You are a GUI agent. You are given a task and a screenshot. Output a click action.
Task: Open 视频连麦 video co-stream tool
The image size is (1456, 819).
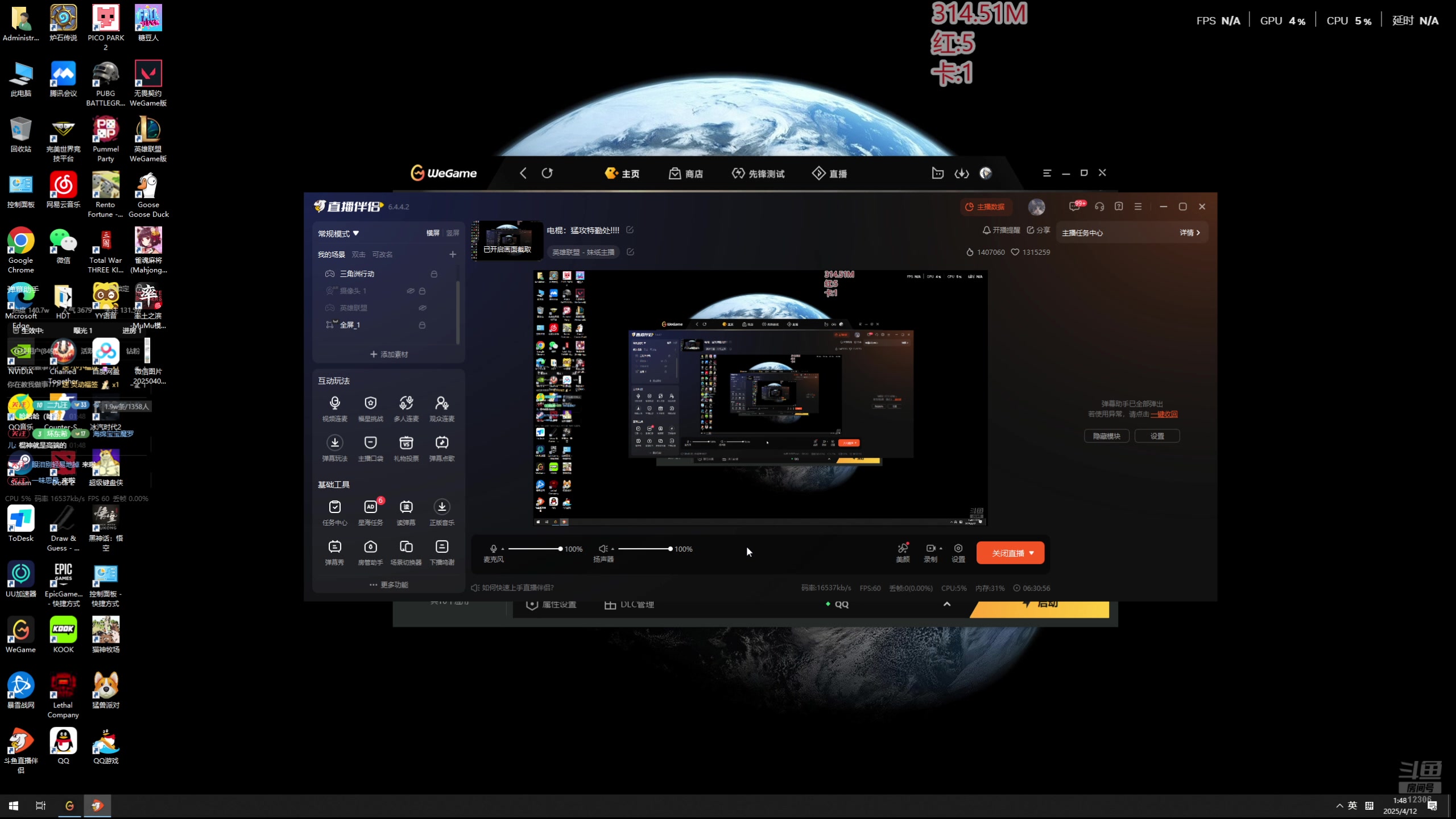[x=334, y=408]
